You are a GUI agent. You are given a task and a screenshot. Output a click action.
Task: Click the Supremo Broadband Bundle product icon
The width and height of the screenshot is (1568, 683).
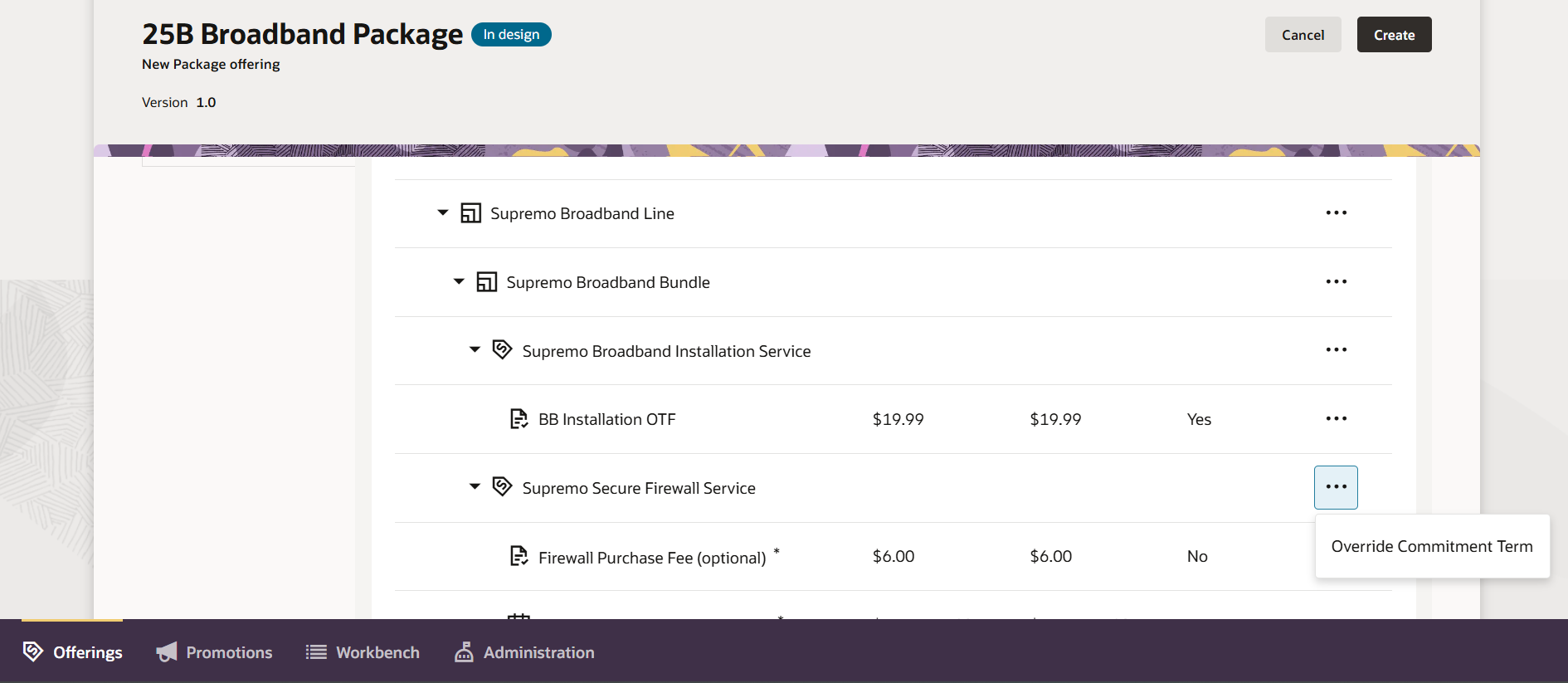click(486, 282)
